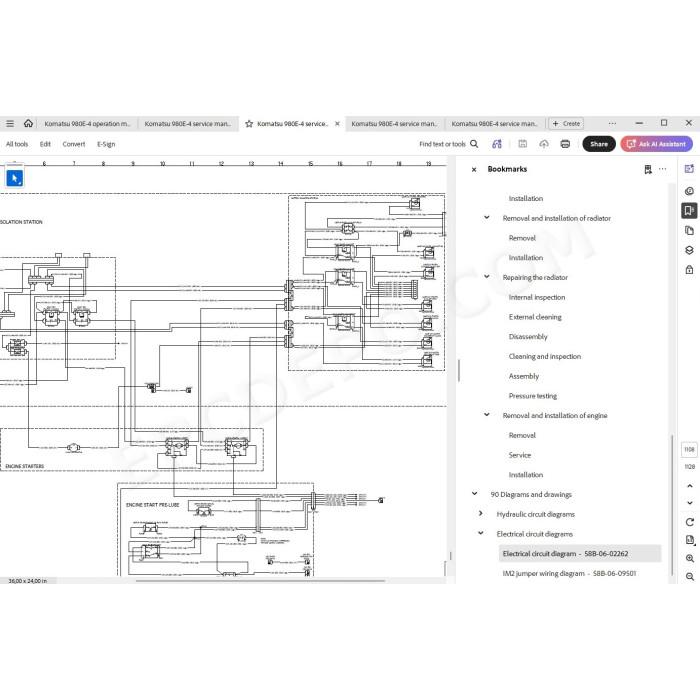
Task: Upload file to cloud
Action: click(544, 144)
